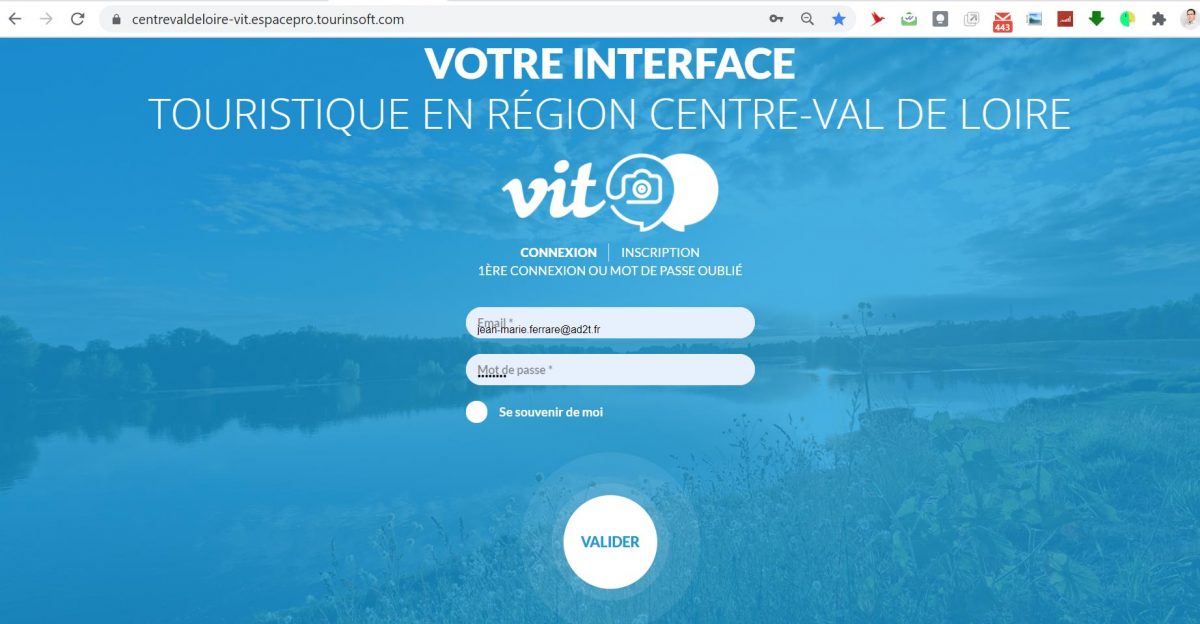This screenshot has height=624, width=1200.
Task: Open the Chrome profile avatar
Action: coord(1190,19)
